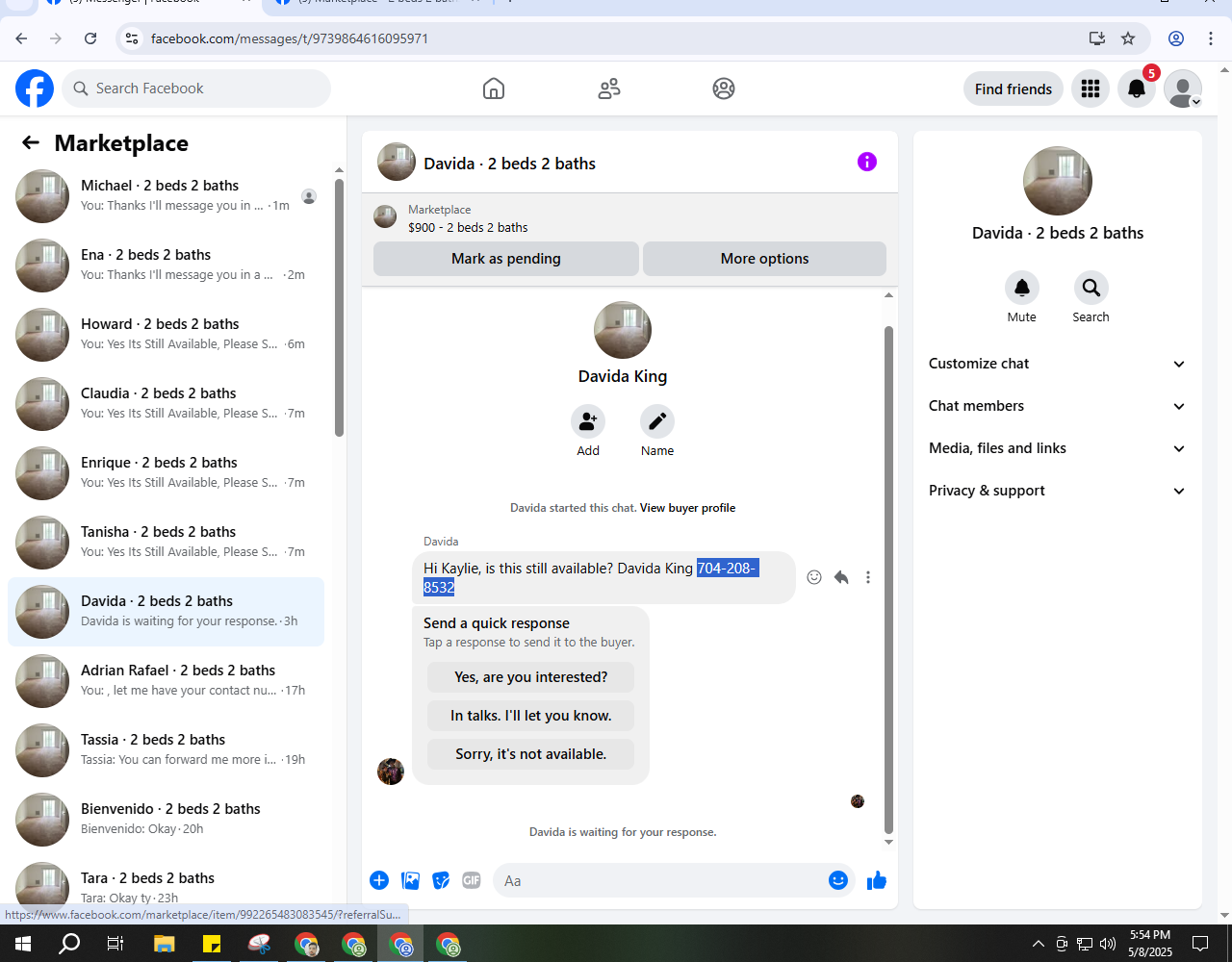Click Add people icon under Davida King

tap(588, 421)
